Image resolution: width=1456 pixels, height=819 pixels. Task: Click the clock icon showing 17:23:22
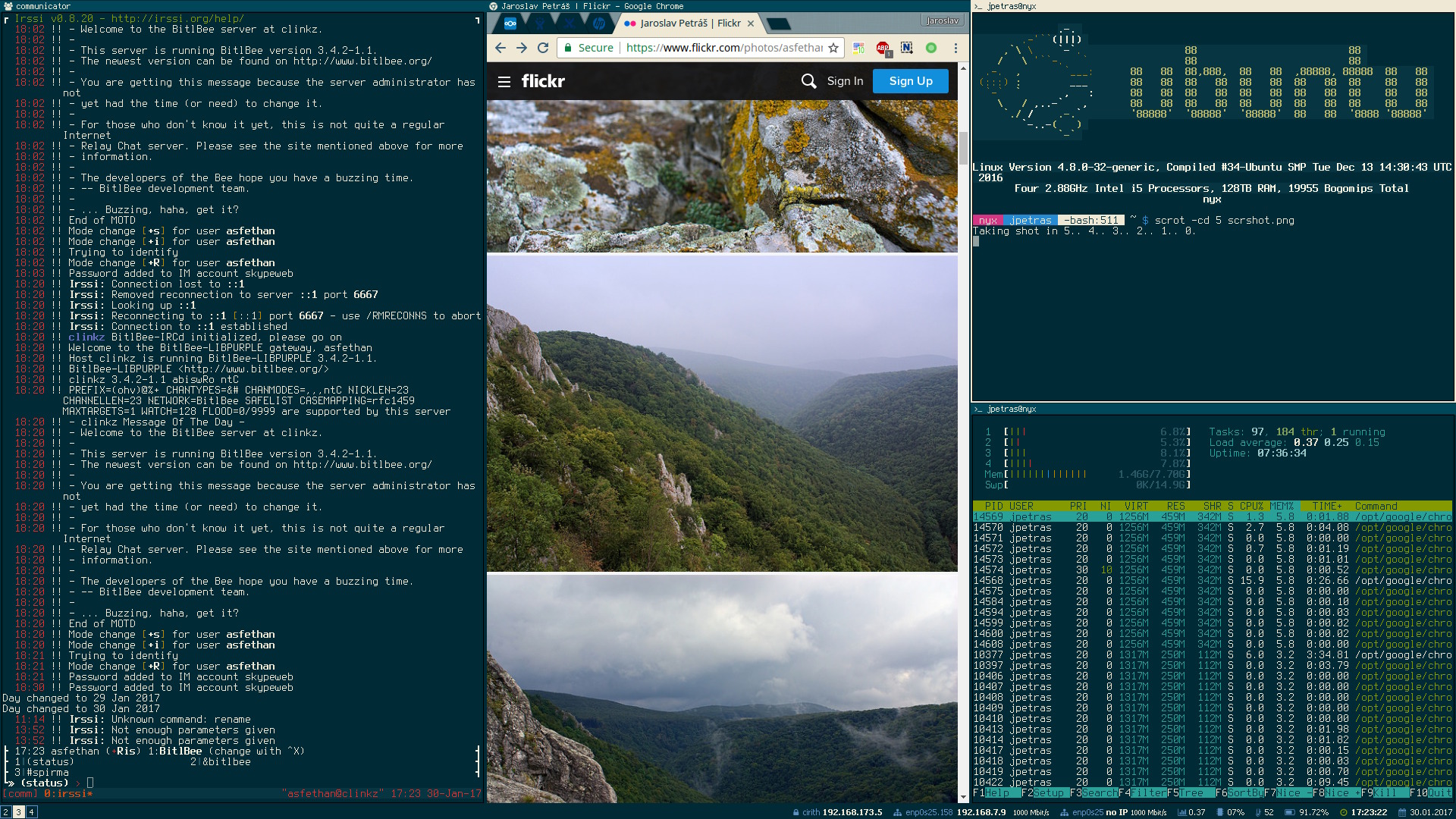[x=1344, y=812]
